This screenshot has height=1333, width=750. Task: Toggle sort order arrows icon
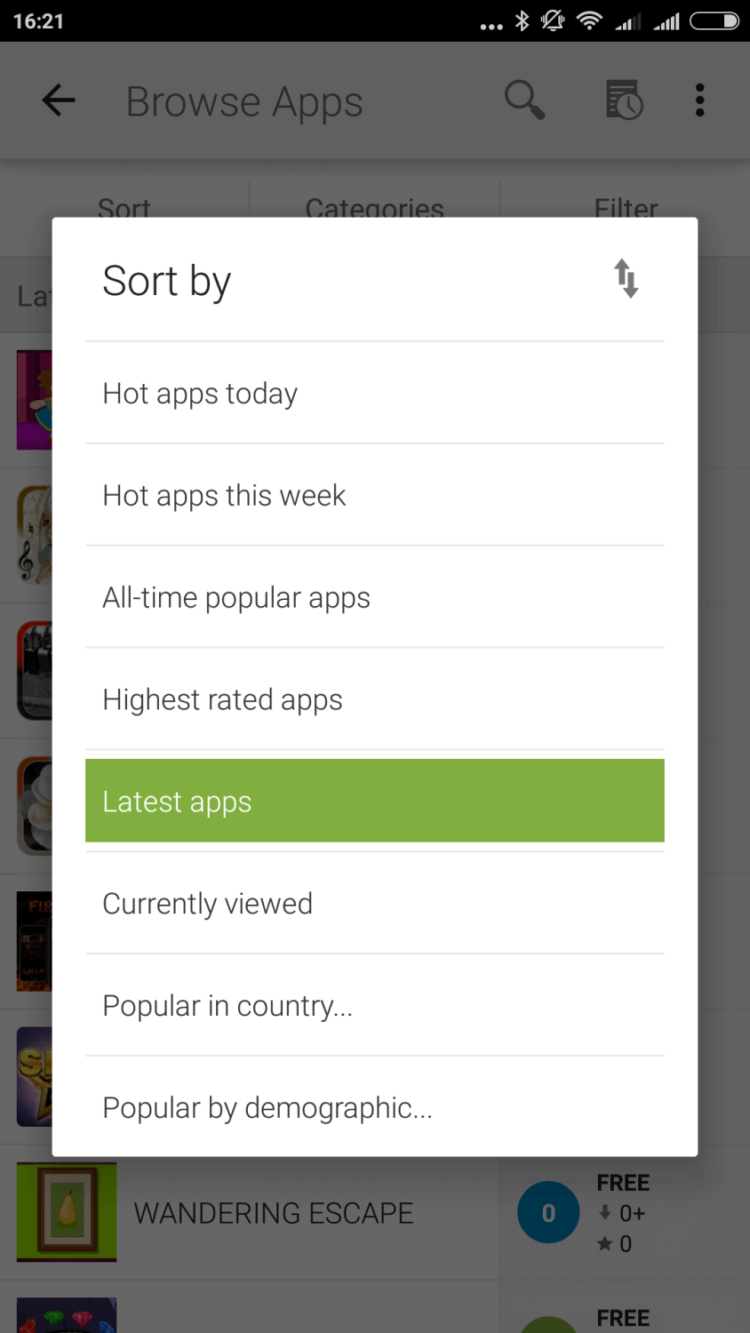(626, 279)
